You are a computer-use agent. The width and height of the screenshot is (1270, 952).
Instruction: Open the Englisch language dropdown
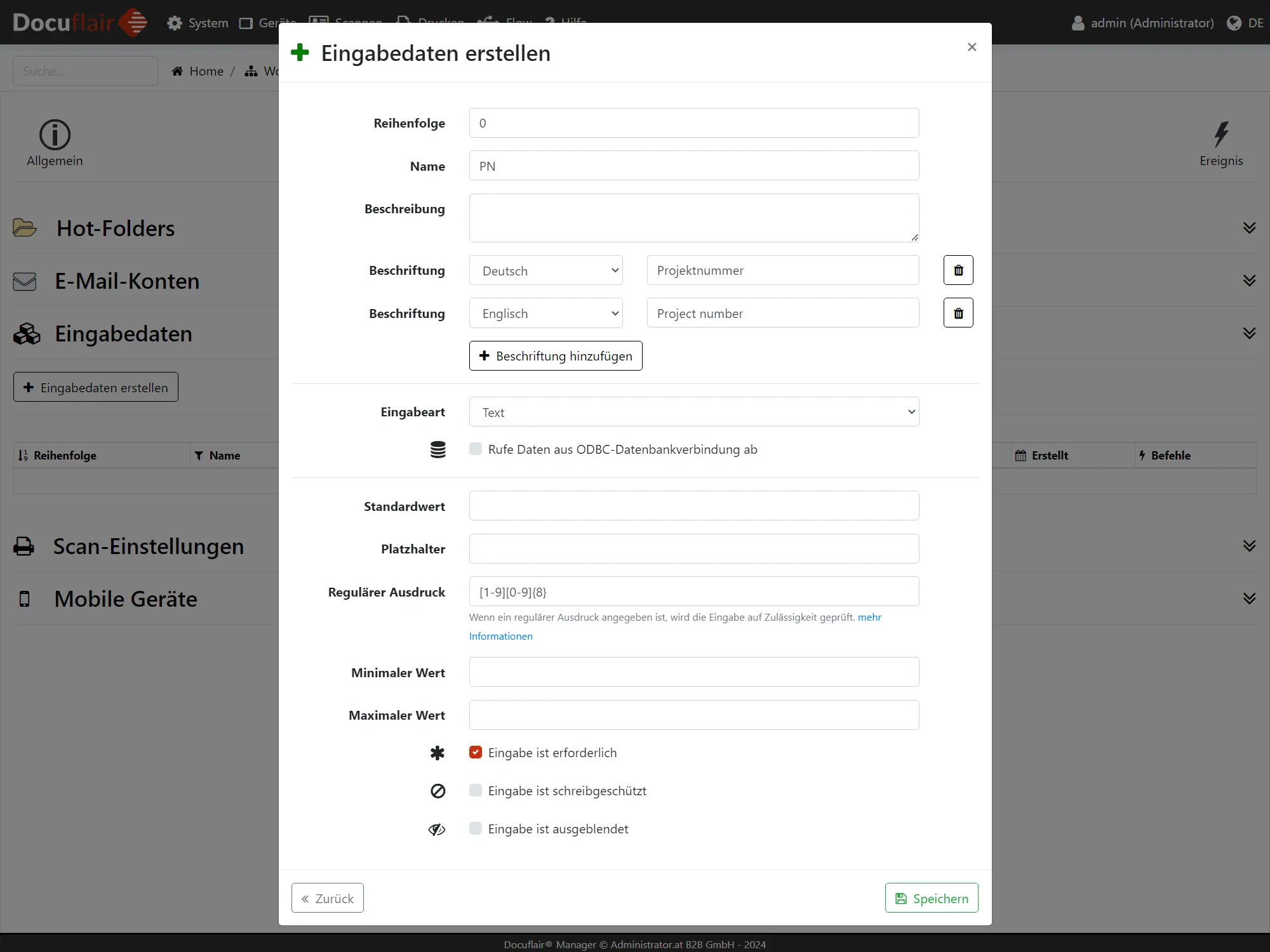coord(545,313)
